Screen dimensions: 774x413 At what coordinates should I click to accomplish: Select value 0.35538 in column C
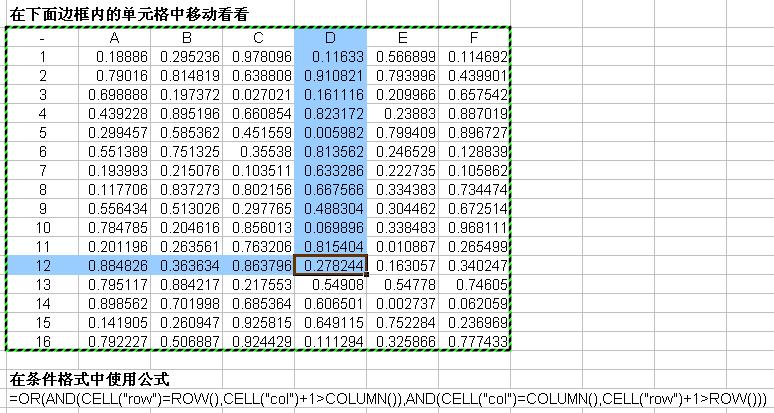point(259,151)
